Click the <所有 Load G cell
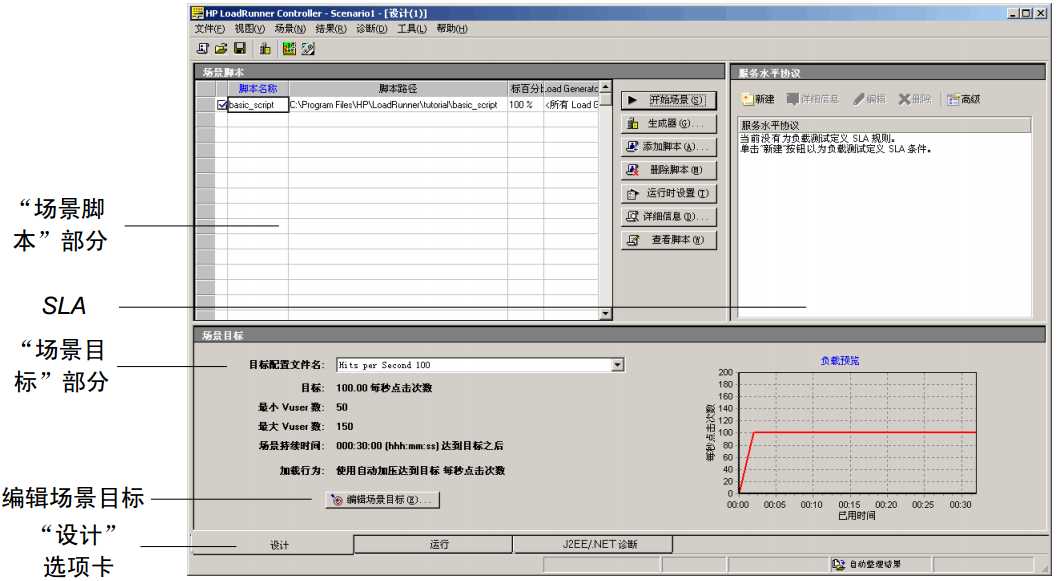The width and height of the screenshot is (1058, 581). 571,105
